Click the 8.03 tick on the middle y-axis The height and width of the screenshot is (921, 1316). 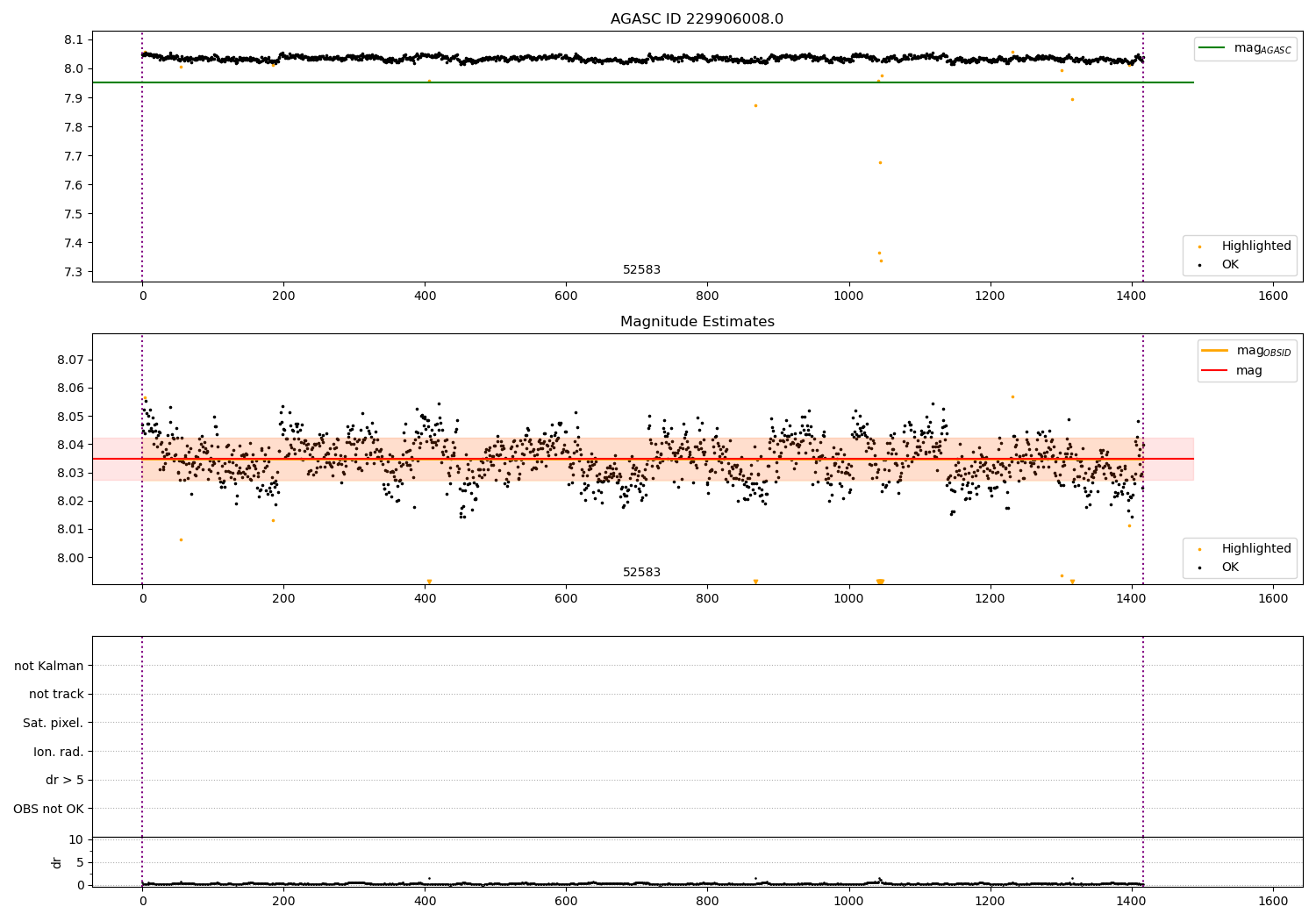pos(70,473)
